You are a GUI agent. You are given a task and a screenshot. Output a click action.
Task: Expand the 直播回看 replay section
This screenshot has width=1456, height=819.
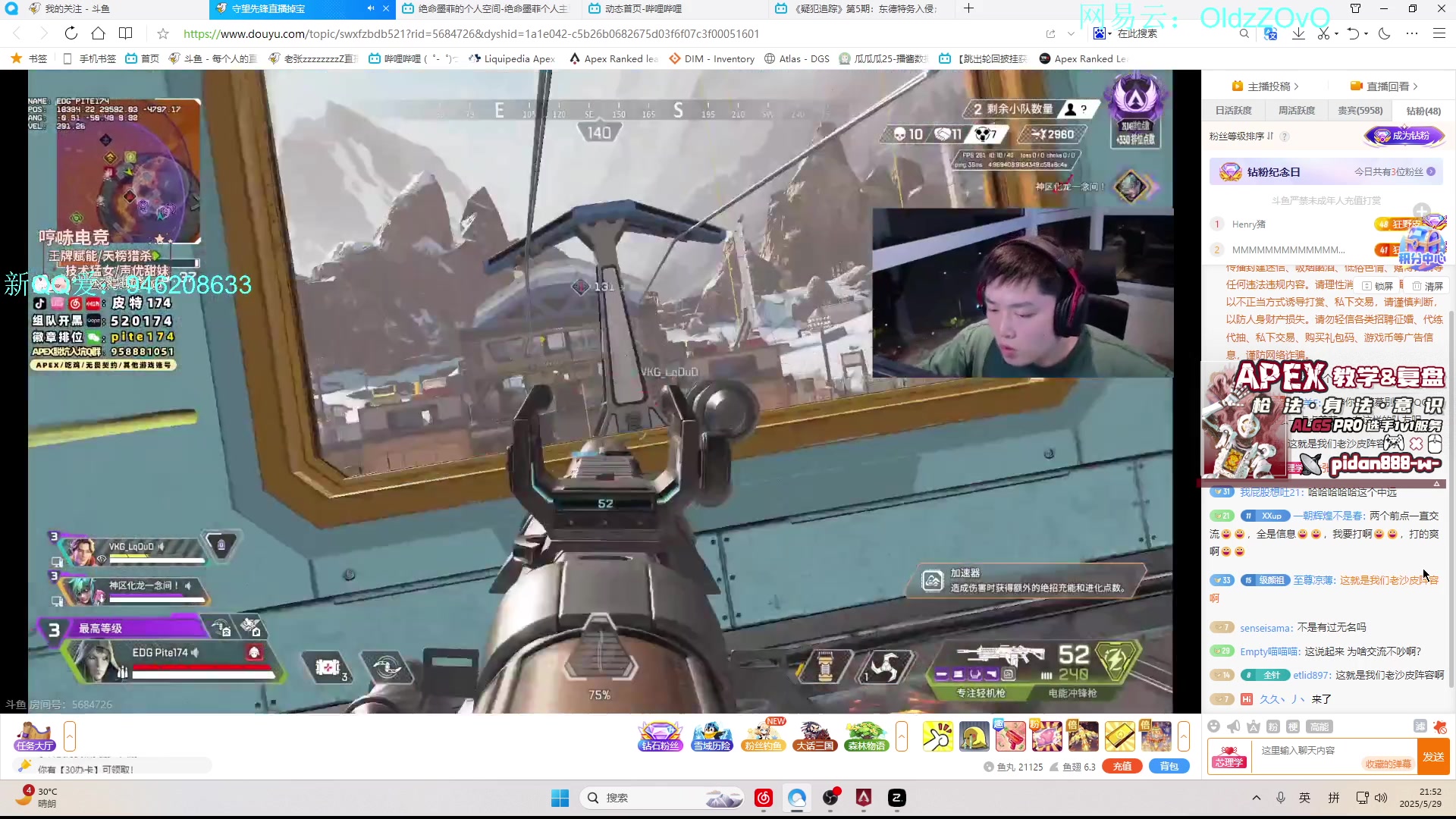pos(1384,86)
